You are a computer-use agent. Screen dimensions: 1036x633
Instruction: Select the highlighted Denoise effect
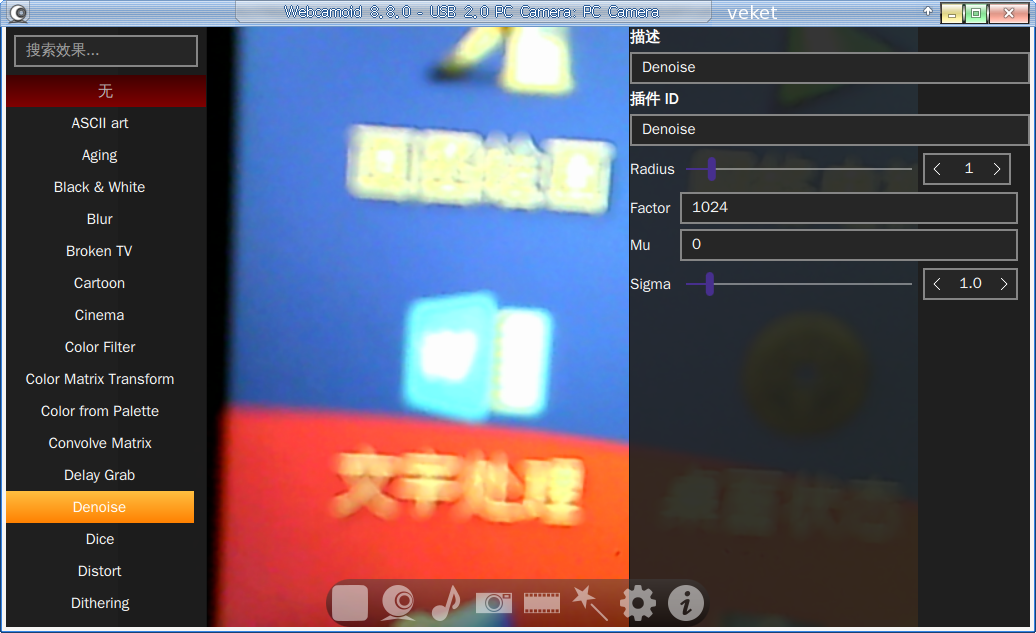100,507
